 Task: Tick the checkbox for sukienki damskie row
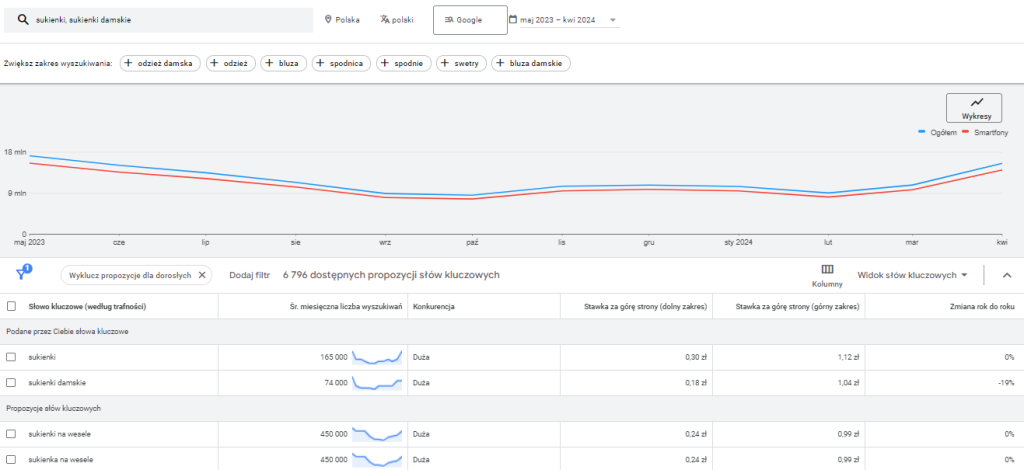[11, 383]
